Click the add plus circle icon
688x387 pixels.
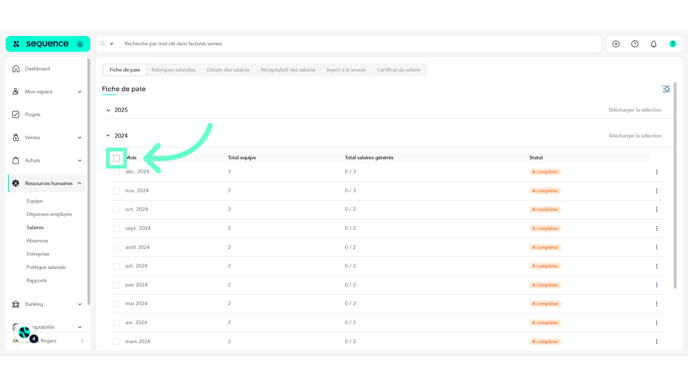click(x=616, y=44)
